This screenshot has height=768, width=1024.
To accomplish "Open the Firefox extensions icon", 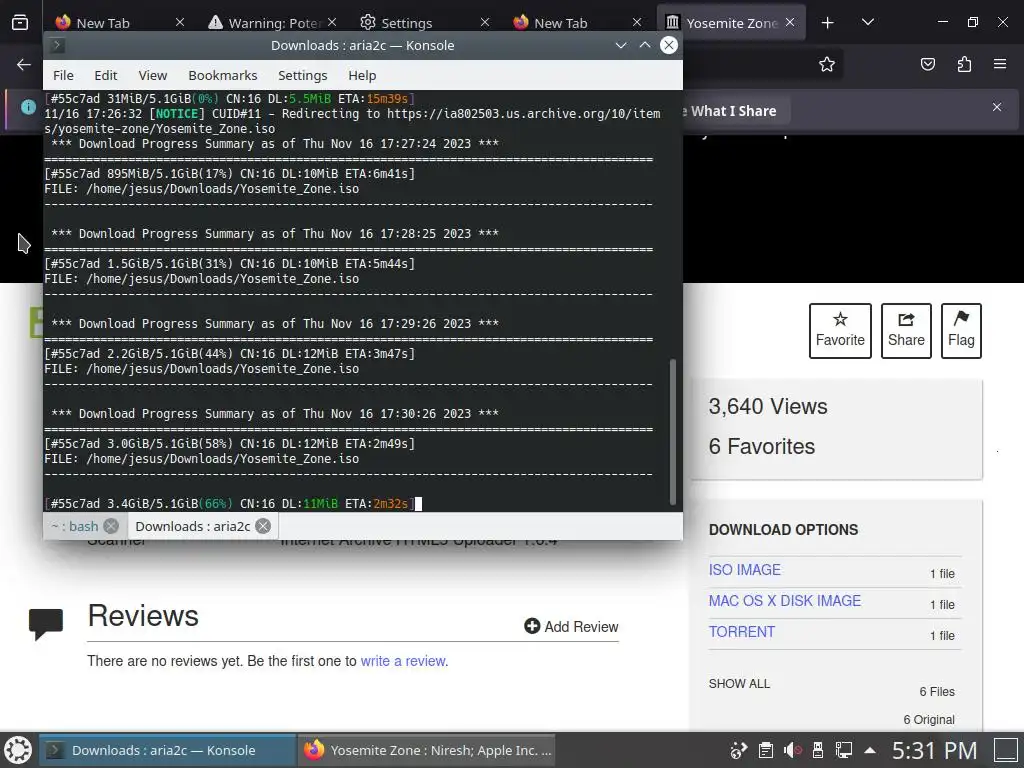I will pos(964,64).
